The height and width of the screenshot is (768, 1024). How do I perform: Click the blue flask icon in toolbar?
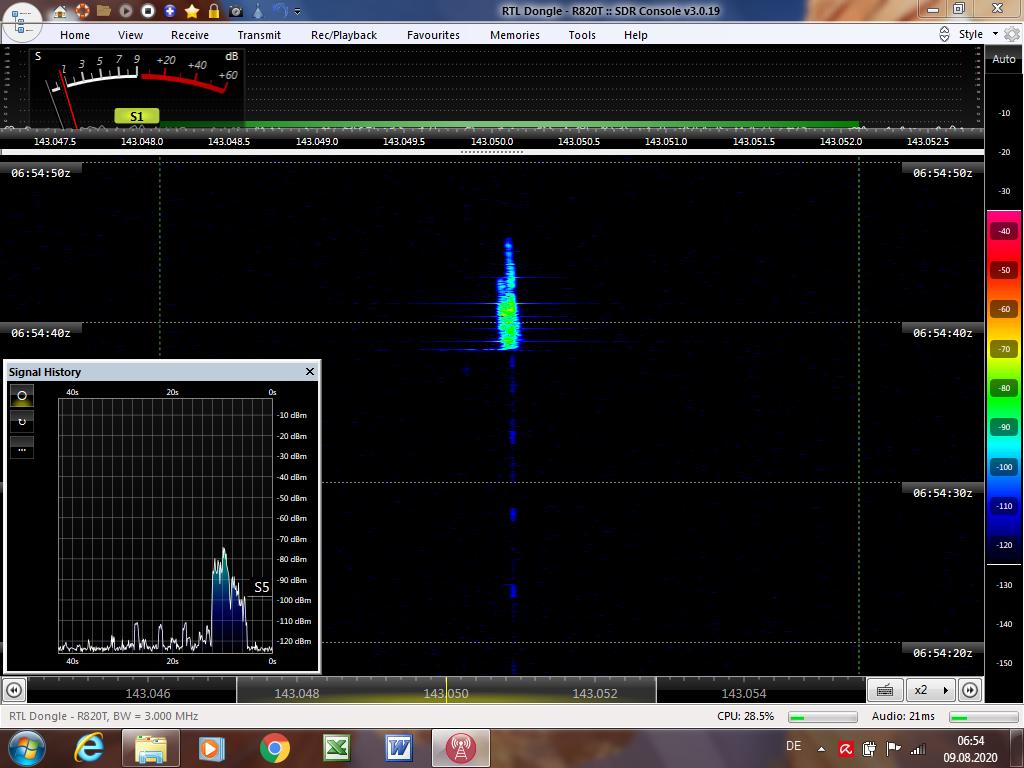click(258, 11)
